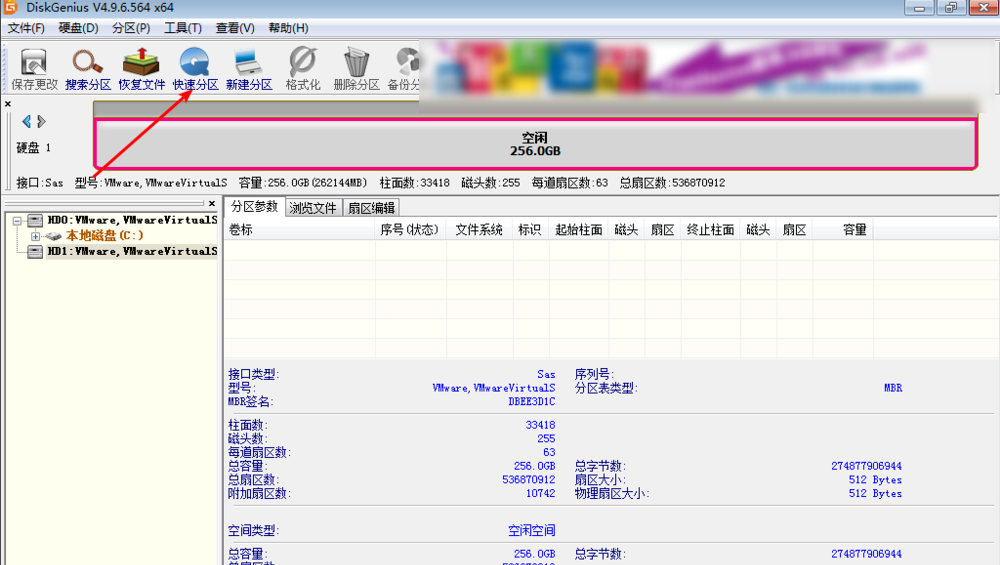Open the 文件(F) menu
The width and height of the screenshot is (1000, 565).
(26, 28)
